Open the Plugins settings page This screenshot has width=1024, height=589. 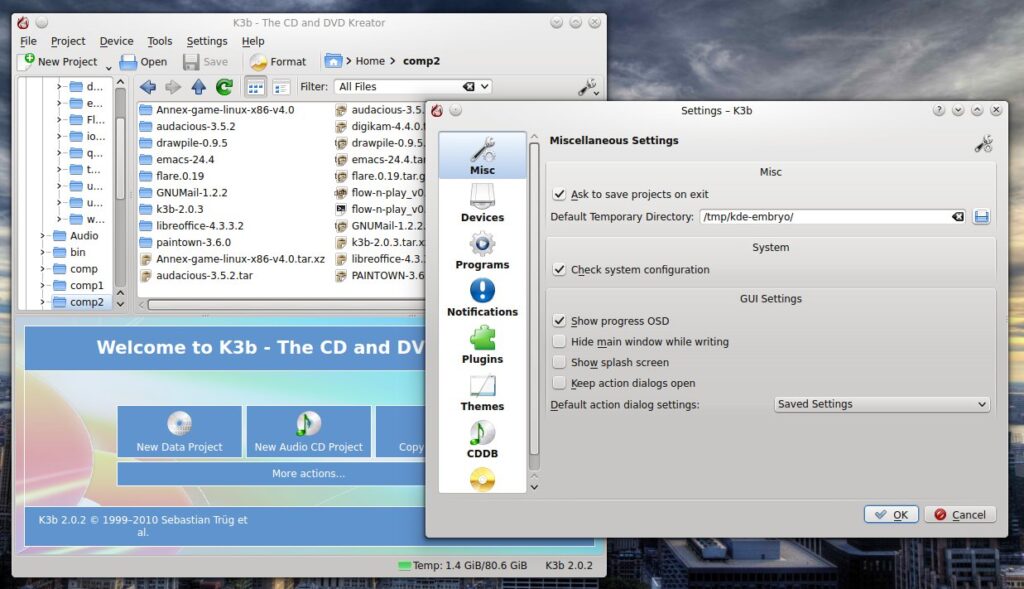(x=483, y=344)
